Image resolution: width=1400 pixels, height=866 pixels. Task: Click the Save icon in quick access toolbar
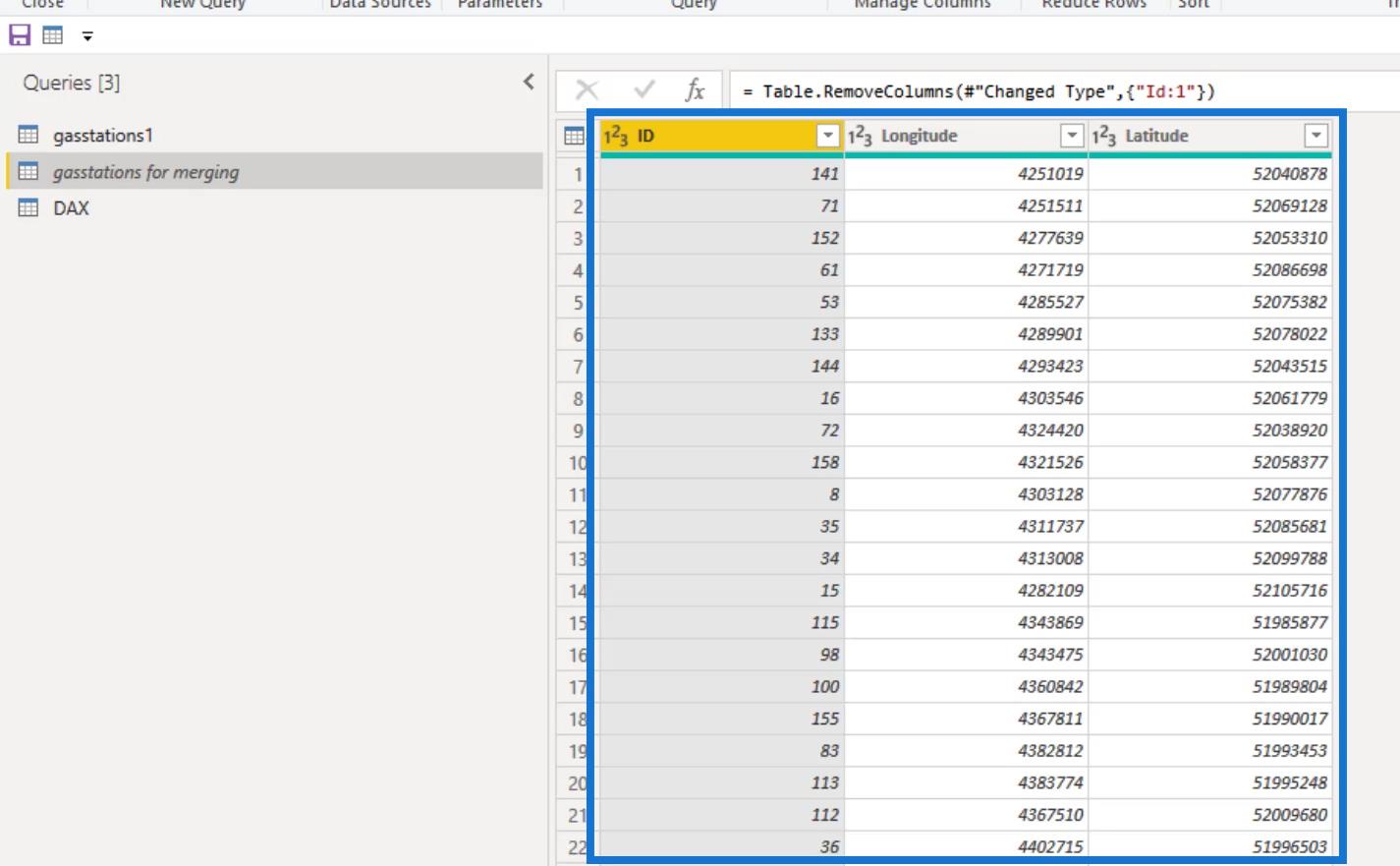pyautogui.click(x=20, y=36)
